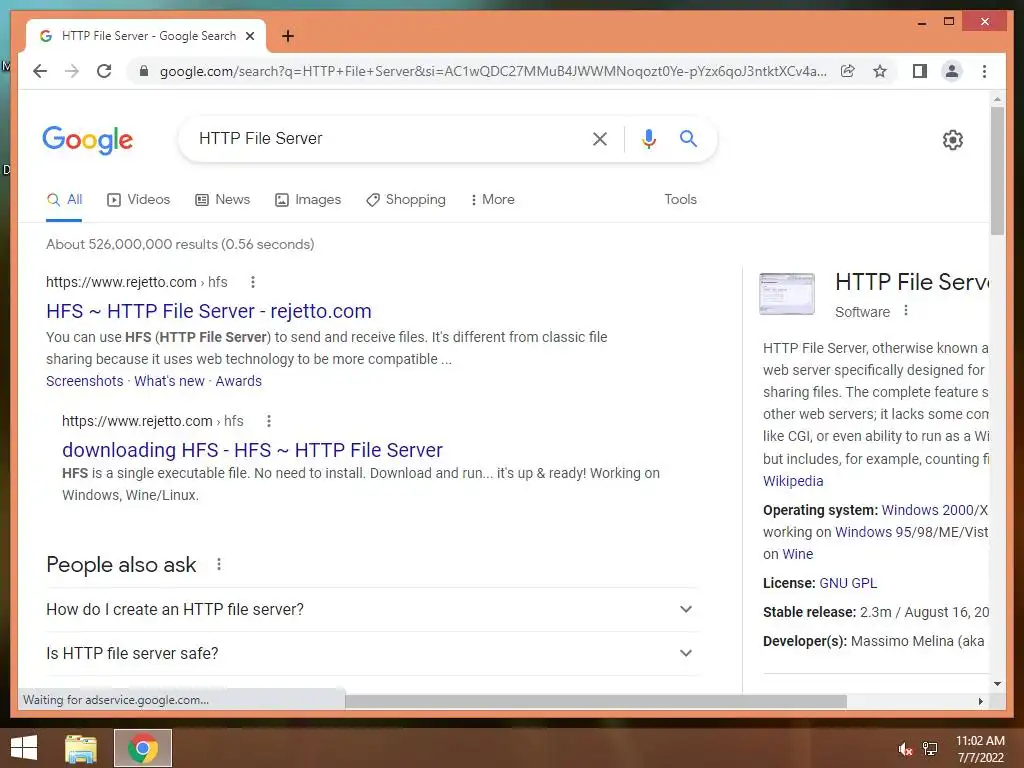Click the scroll-up arrow
This screenshot has width=1024, height=768.
point(997,99)
